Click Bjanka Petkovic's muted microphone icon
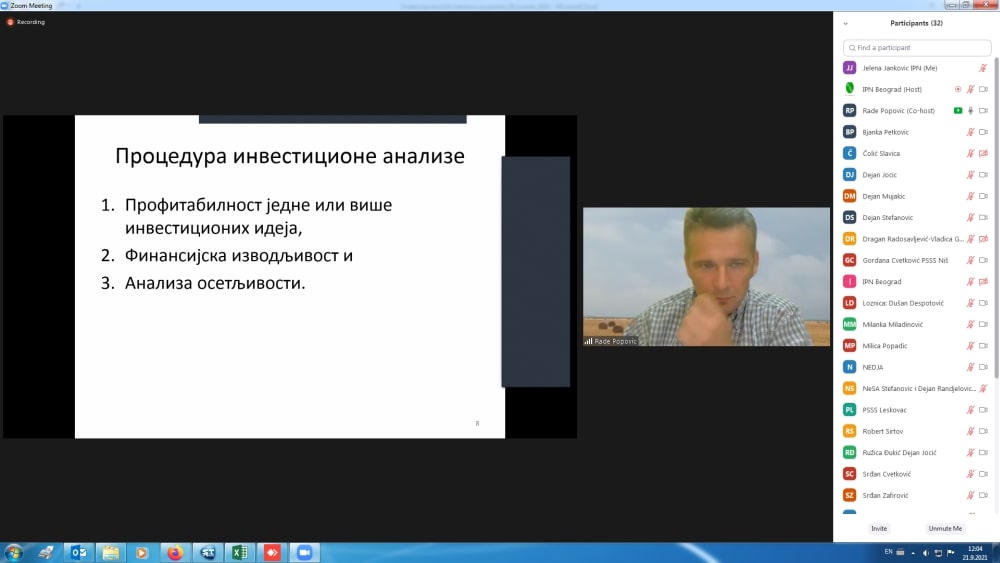Image resolution: width=1000 pixels, height=563 pixels. (x=971, y=132)
